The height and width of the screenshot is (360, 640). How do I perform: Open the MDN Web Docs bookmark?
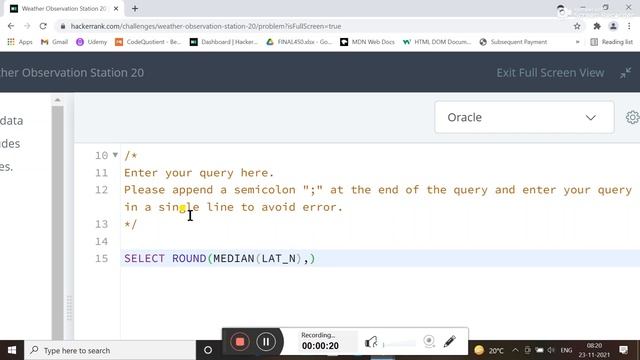pyautogui.click(x=367, y=42)
